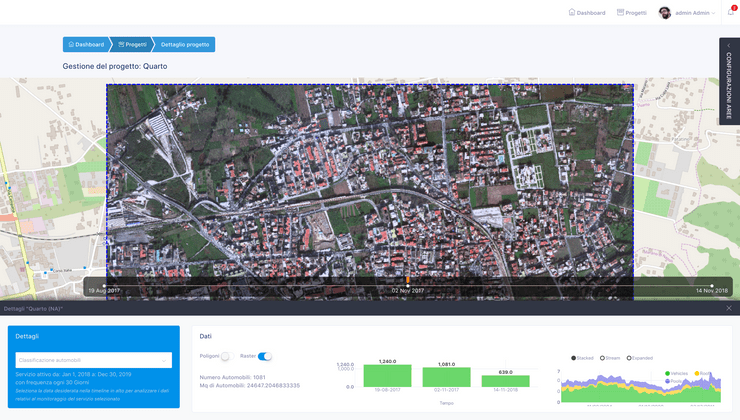Viewport: 740px width, 420px height.
Task: Go to Dashboard breadcrumb
Action: [86, 44]
